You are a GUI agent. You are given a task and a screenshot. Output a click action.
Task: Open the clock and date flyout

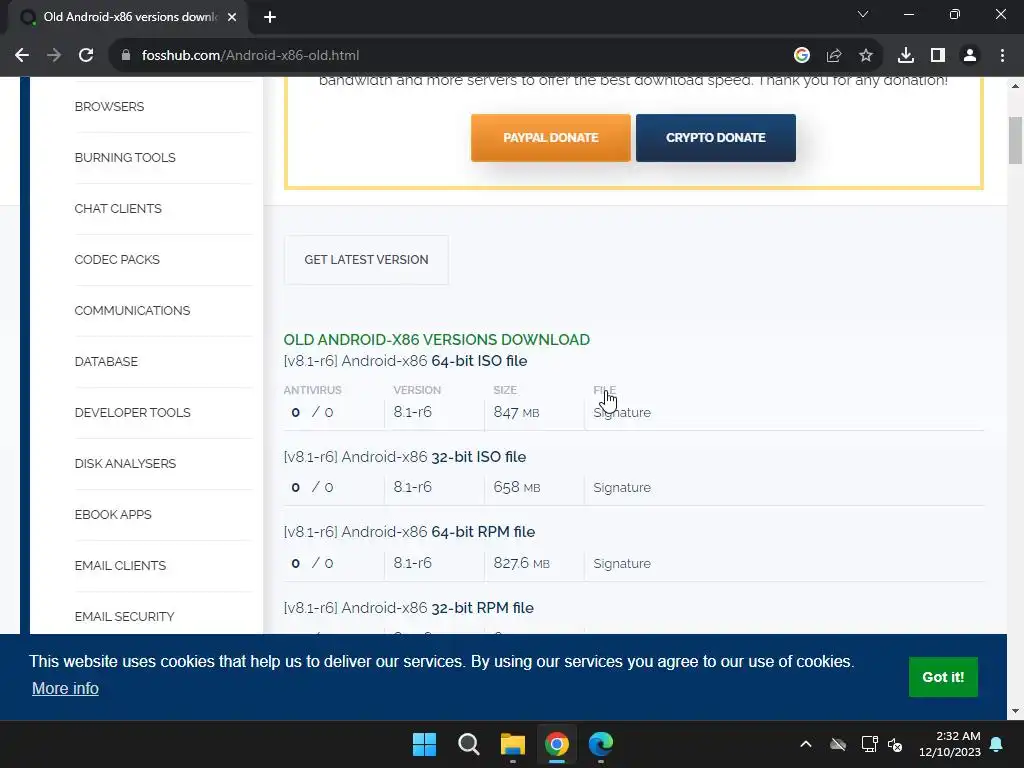click(950, 744)
